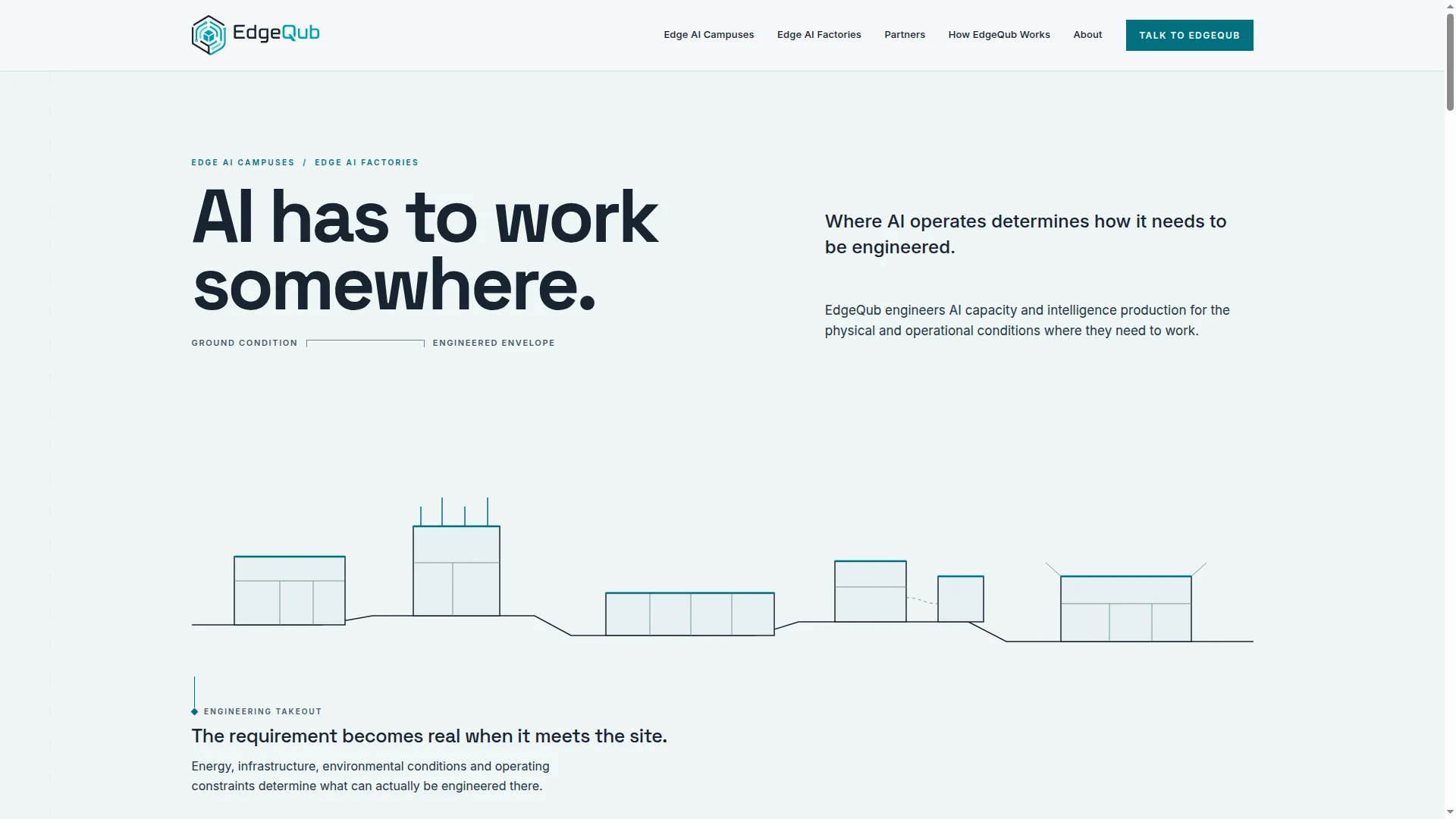Click the Talk to EdgeQub button
The image size is (1456, 819).
point(1189,36)
